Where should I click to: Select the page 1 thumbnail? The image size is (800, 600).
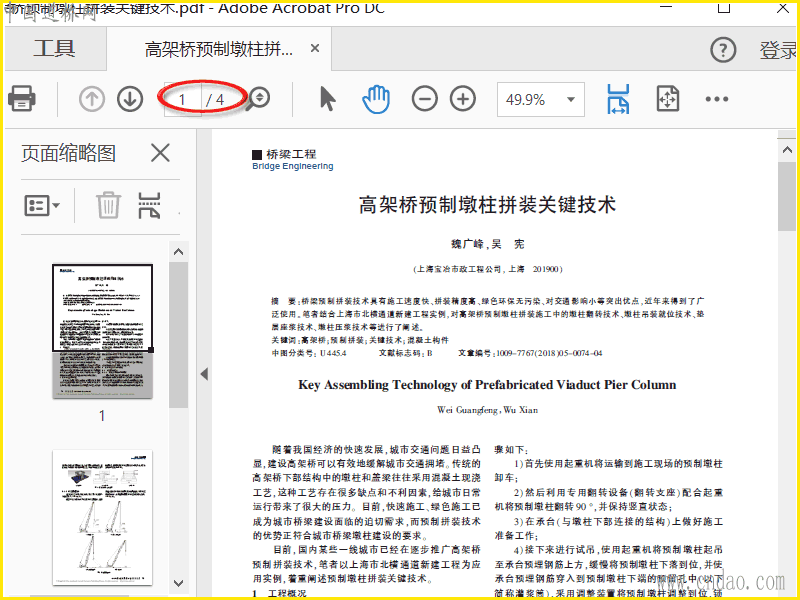tap(102, 331)
